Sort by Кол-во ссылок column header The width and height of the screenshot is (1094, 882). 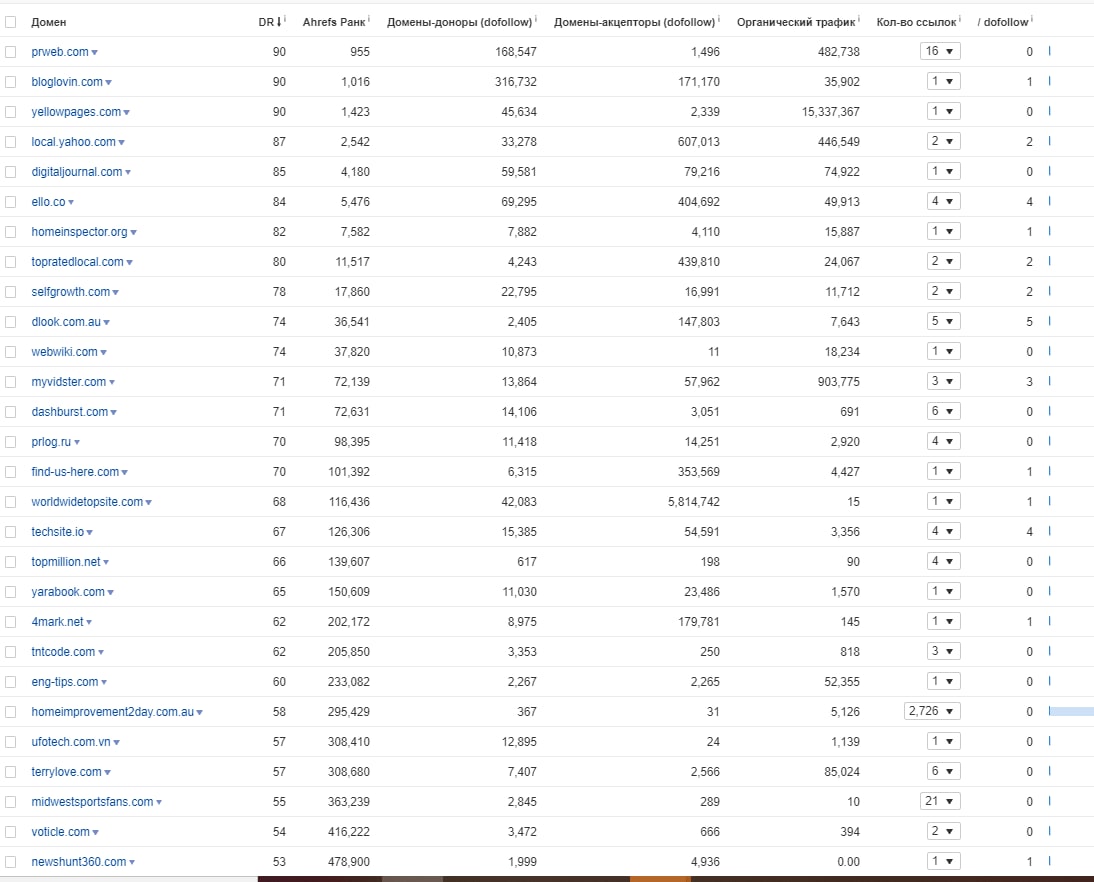coord(916,22)
